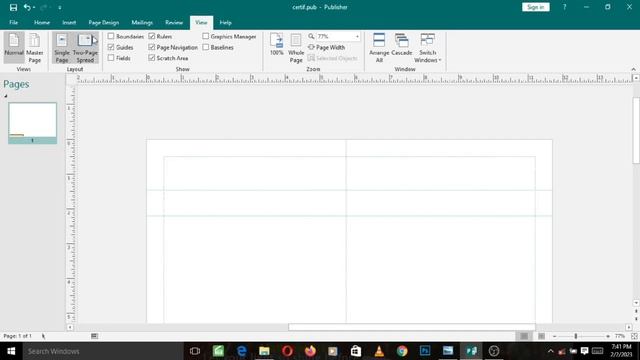Open the Page Design tab
The height and width of the screenshot is (360, 640).
pyautogui.click(x=104, y=22)
